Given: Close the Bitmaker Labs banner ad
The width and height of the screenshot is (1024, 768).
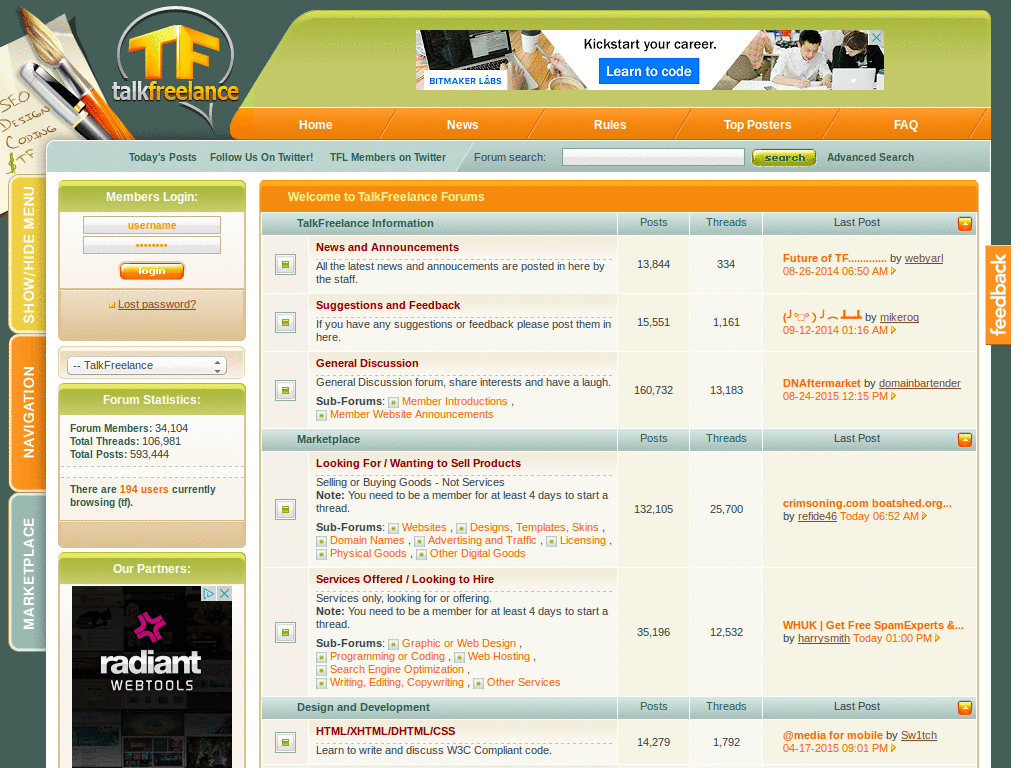Looking at the screenshot, I should click(x=876, y=37).
